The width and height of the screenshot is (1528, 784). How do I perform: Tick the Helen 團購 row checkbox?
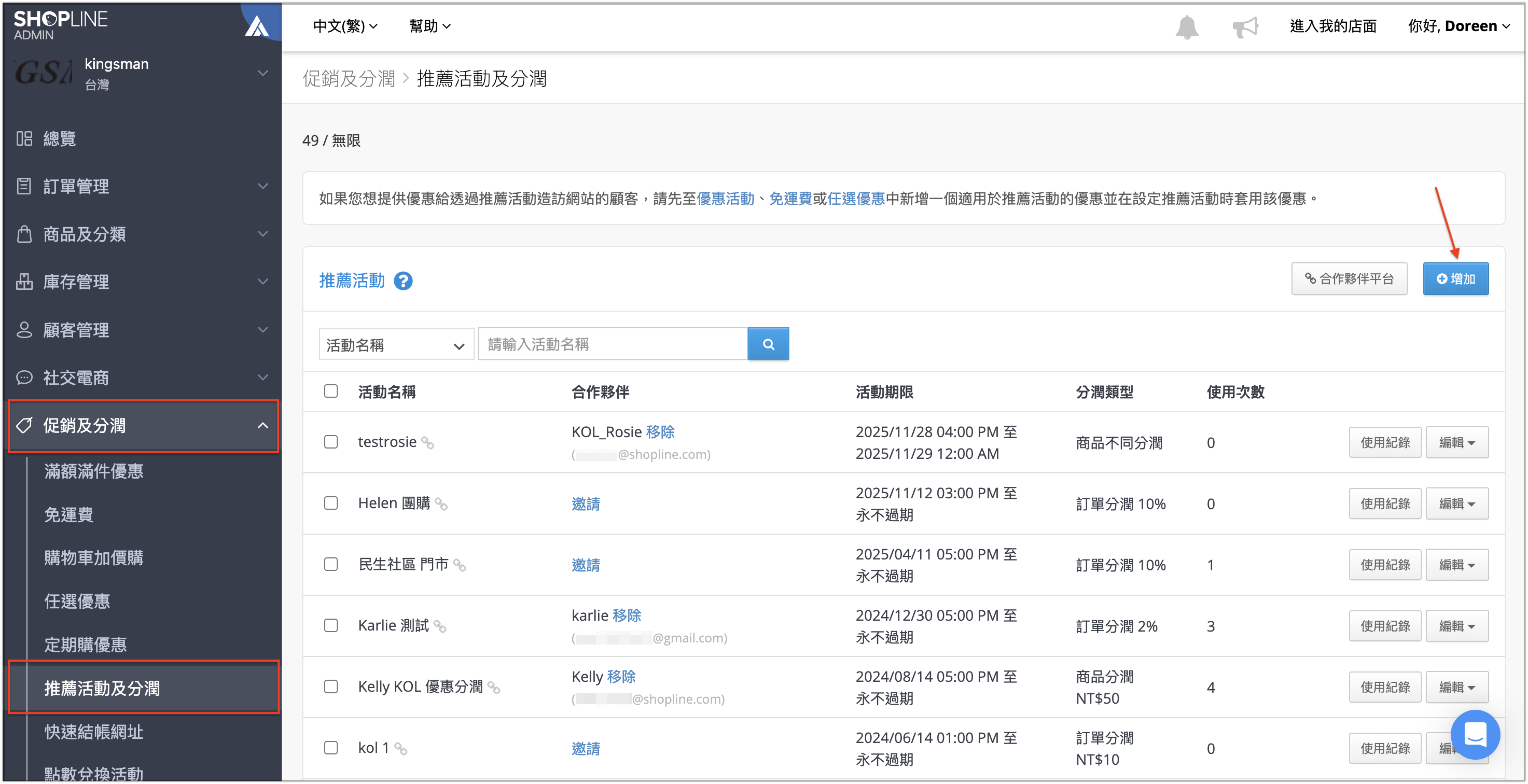click(x=331, y=503)
